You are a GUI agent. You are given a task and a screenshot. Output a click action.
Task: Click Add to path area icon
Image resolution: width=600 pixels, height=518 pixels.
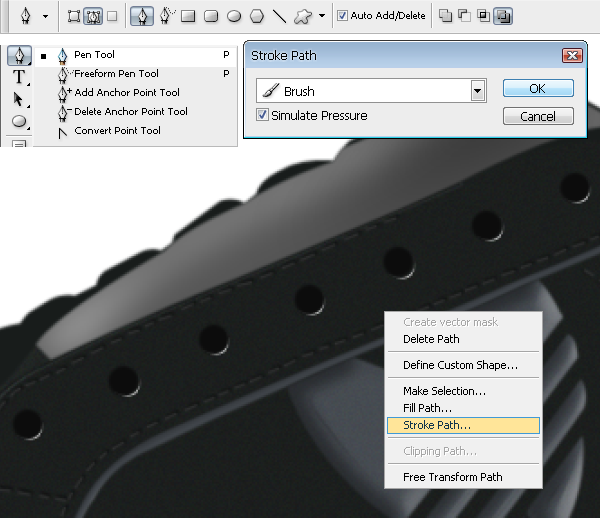pos(445,16)
